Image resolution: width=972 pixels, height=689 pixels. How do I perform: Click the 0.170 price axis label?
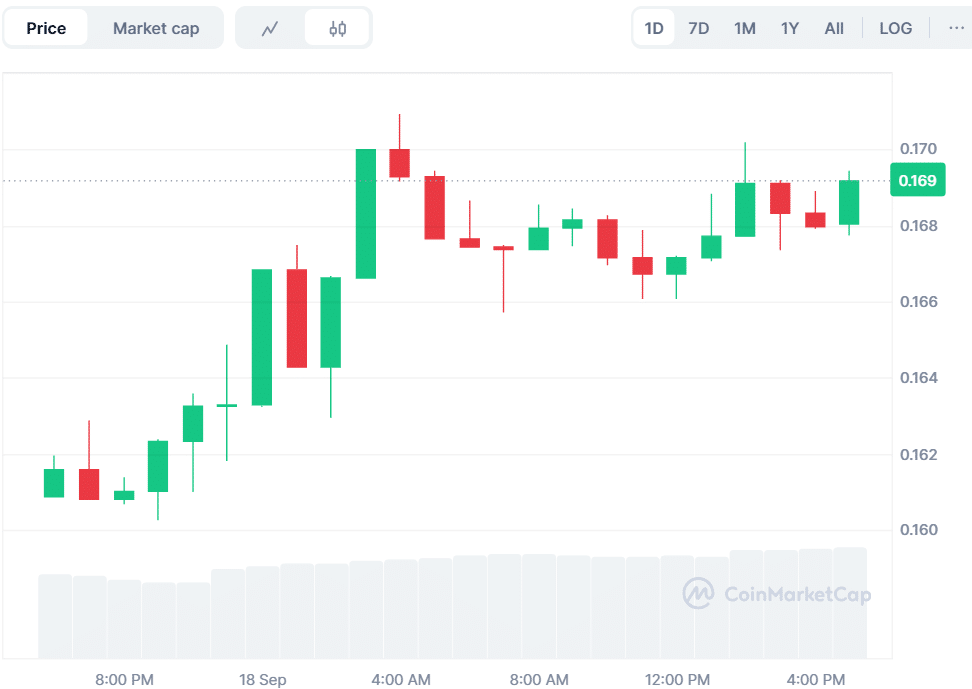(x=918, y=149)
